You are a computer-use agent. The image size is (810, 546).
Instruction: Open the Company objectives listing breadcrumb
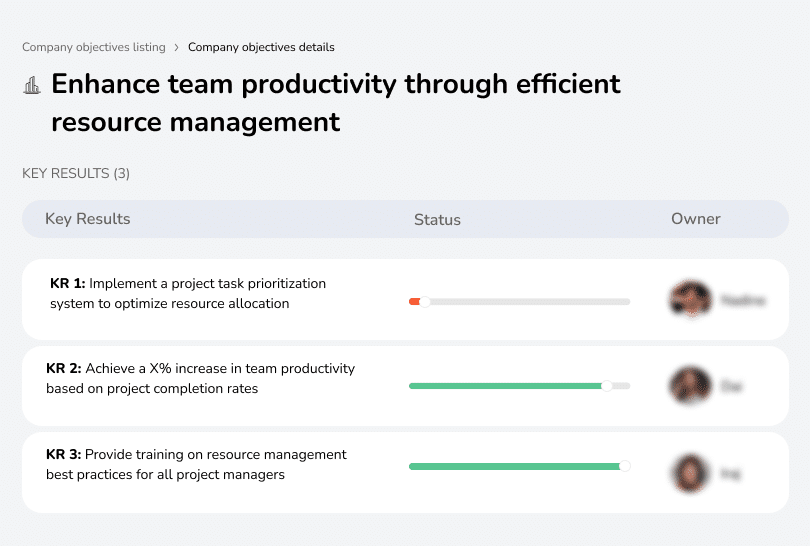click(94, 47)
